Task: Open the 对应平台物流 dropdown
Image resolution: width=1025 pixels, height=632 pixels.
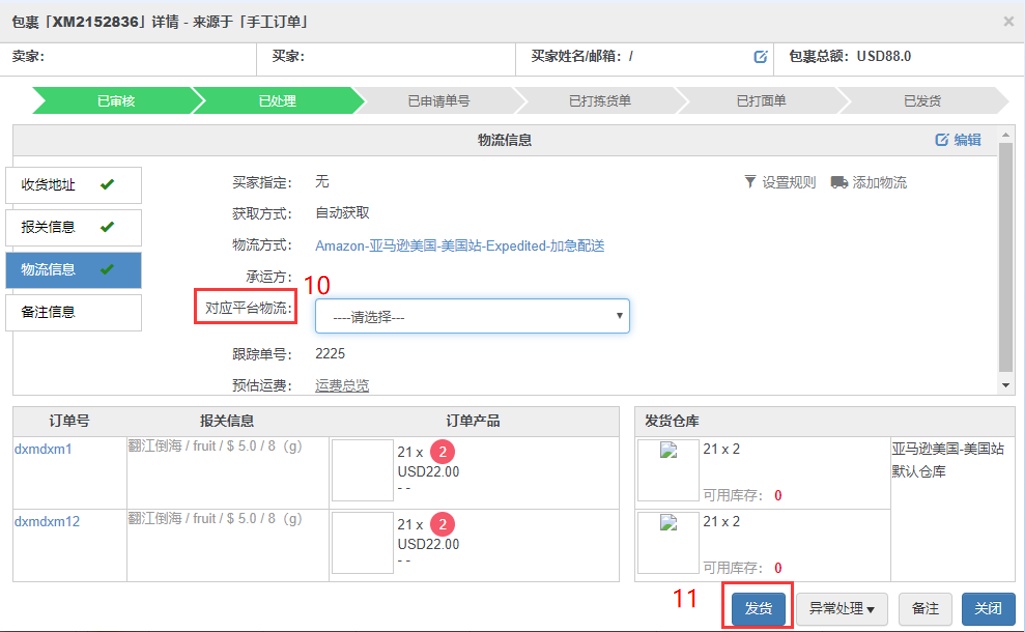Action: point(472,316)
